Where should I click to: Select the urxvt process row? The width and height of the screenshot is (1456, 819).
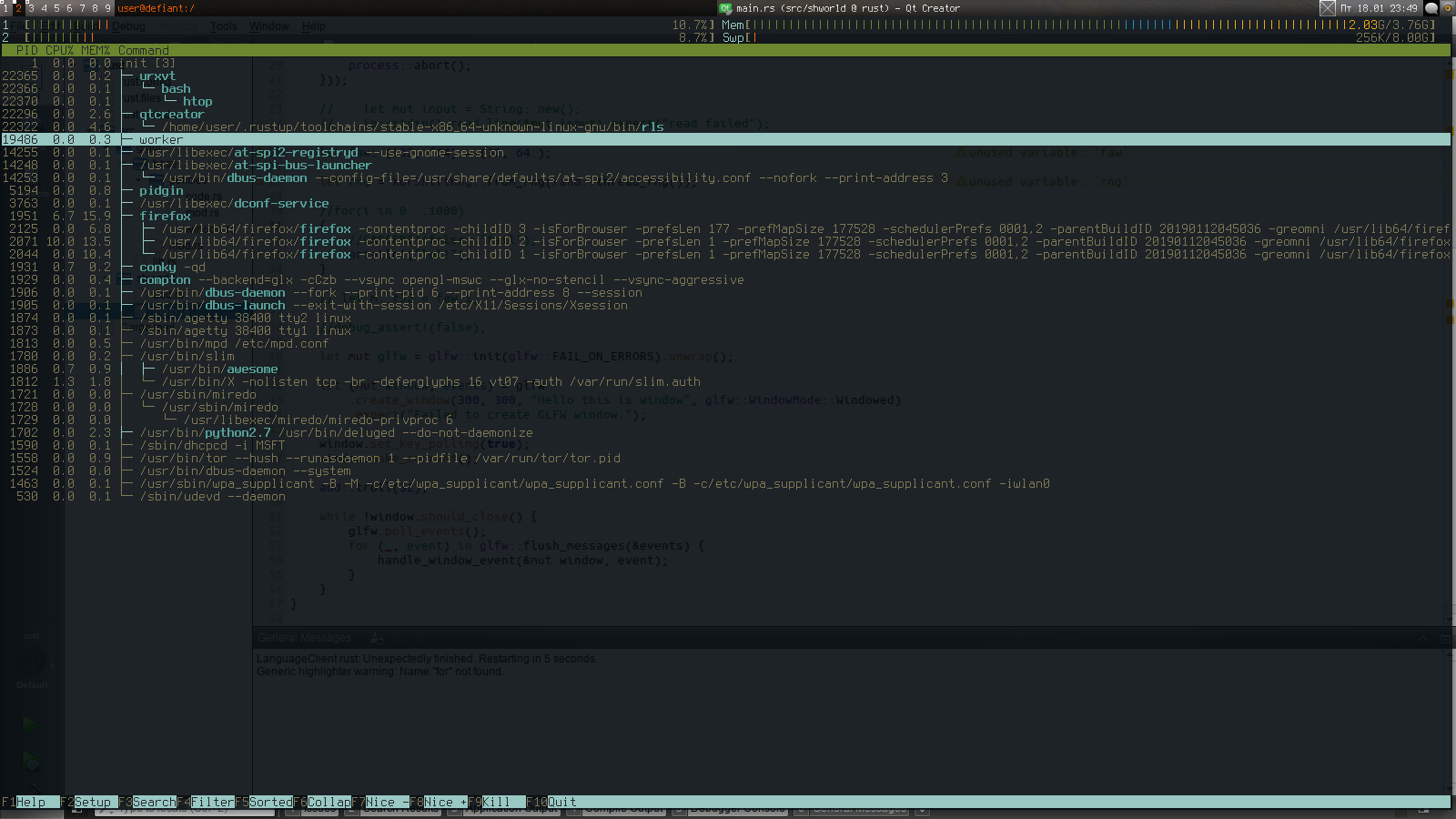(x=725, y=76)
